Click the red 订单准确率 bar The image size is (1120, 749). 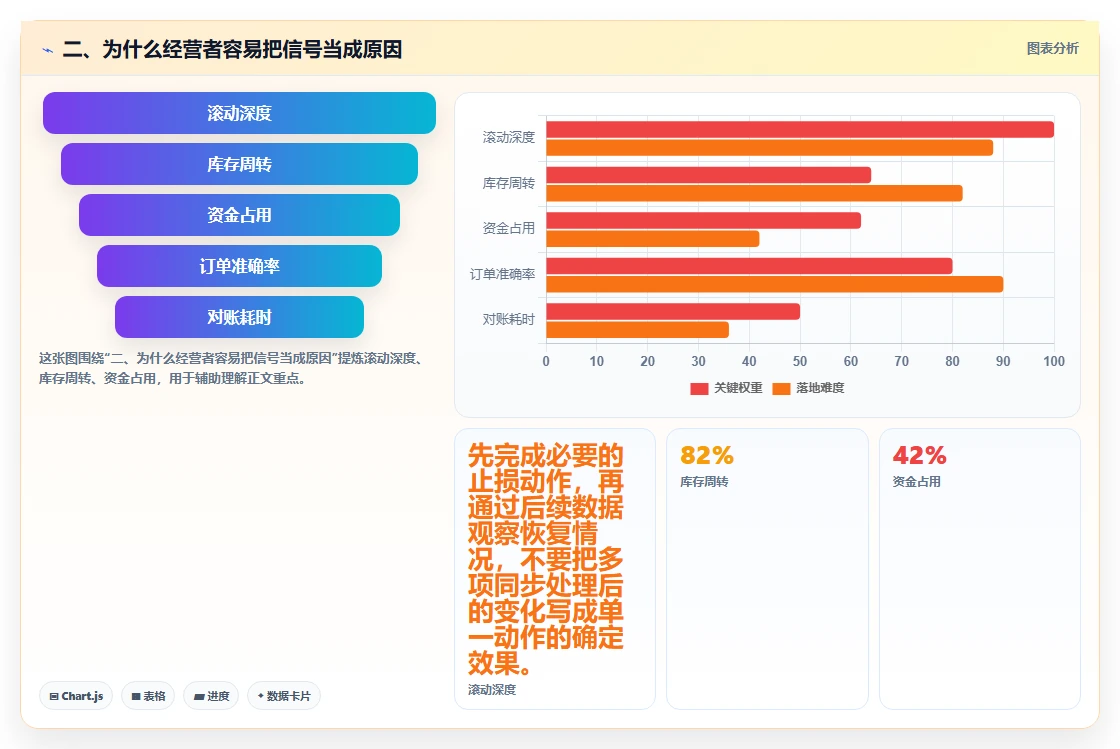pyautogui.click(x=749, y=266)
